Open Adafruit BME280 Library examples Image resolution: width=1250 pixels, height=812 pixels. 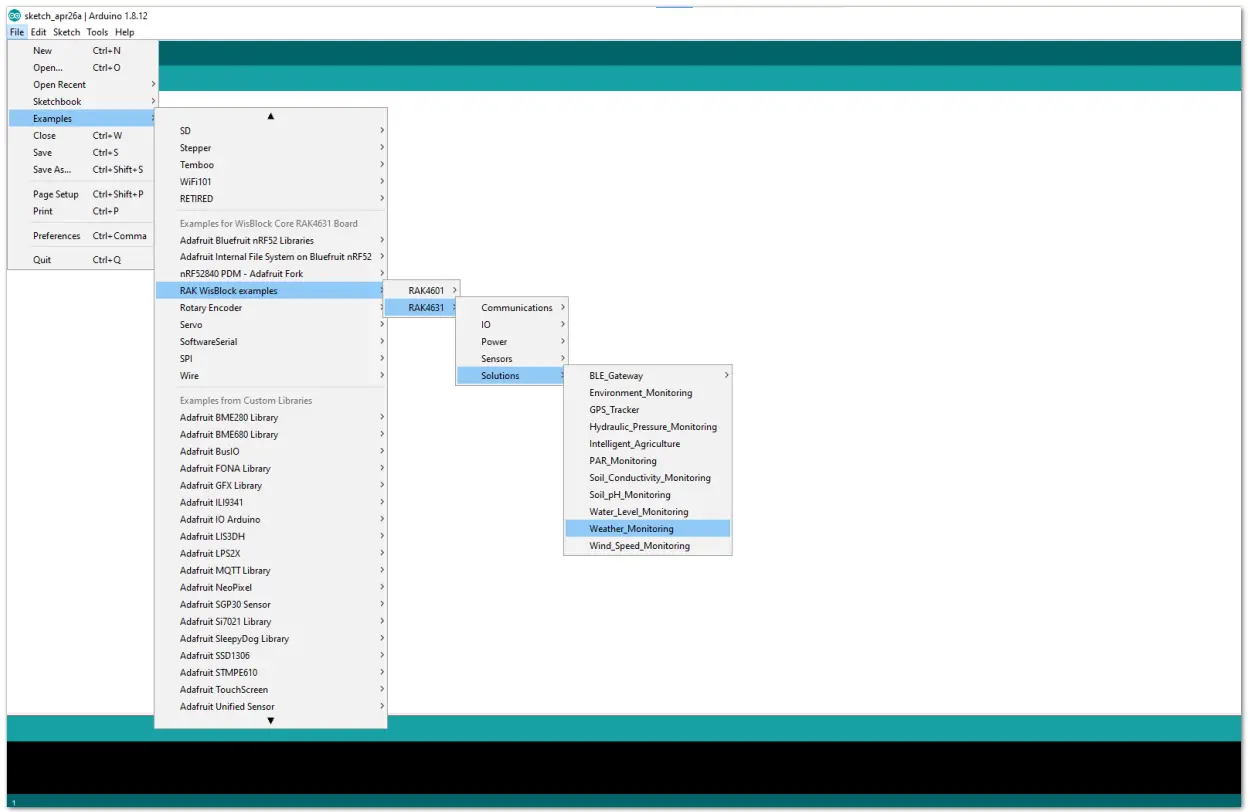tap(270, 418)
